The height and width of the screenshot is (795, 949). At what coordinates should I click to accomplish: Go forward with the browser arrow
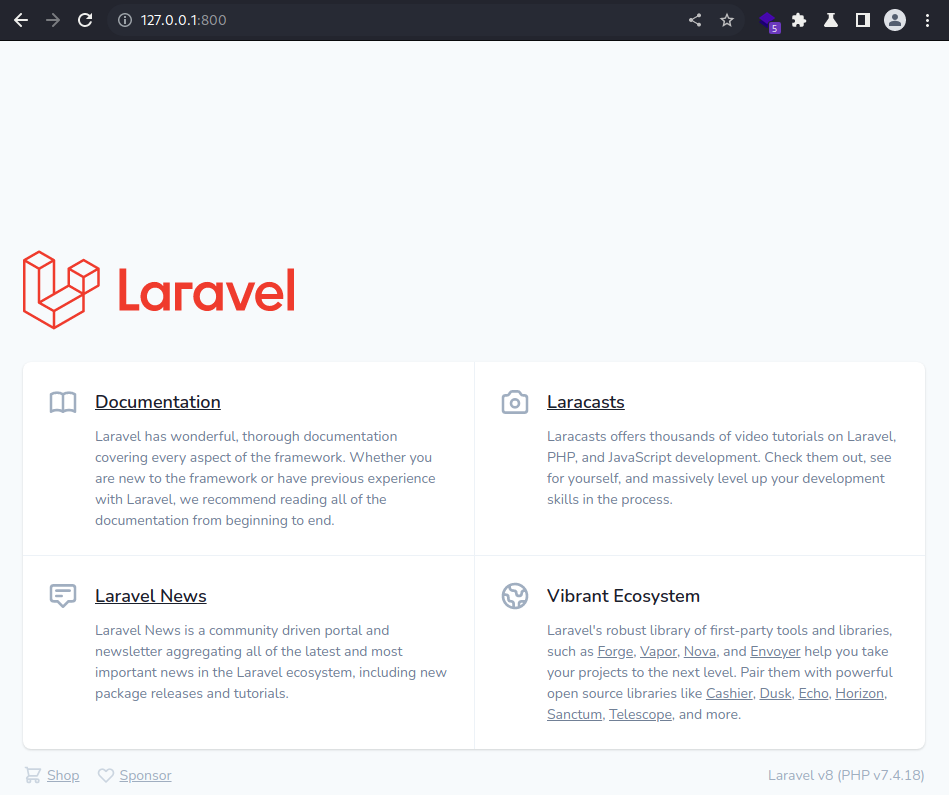pyautogui.click(x=53, y=20)
